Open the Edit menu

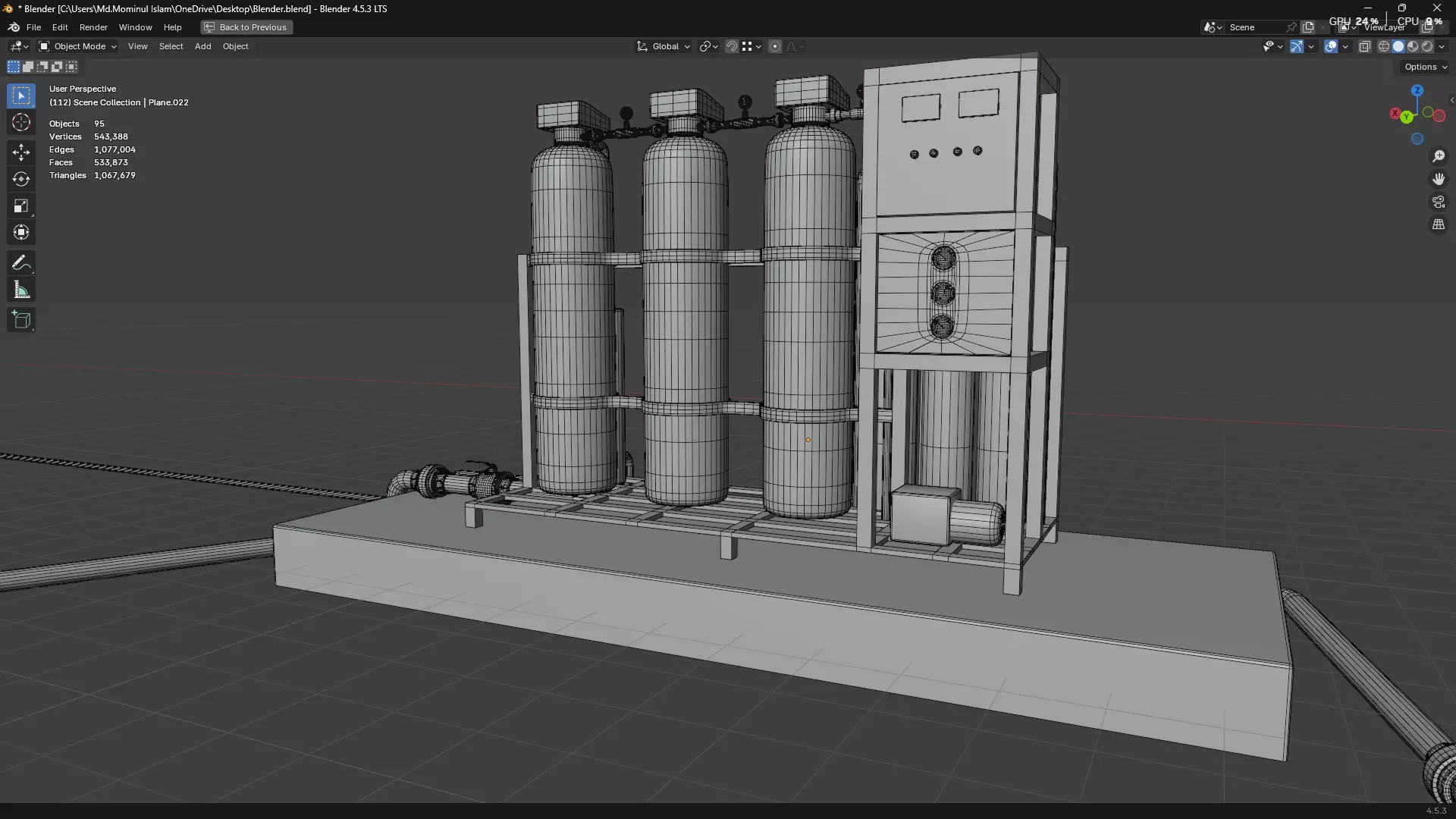point(60,27)
